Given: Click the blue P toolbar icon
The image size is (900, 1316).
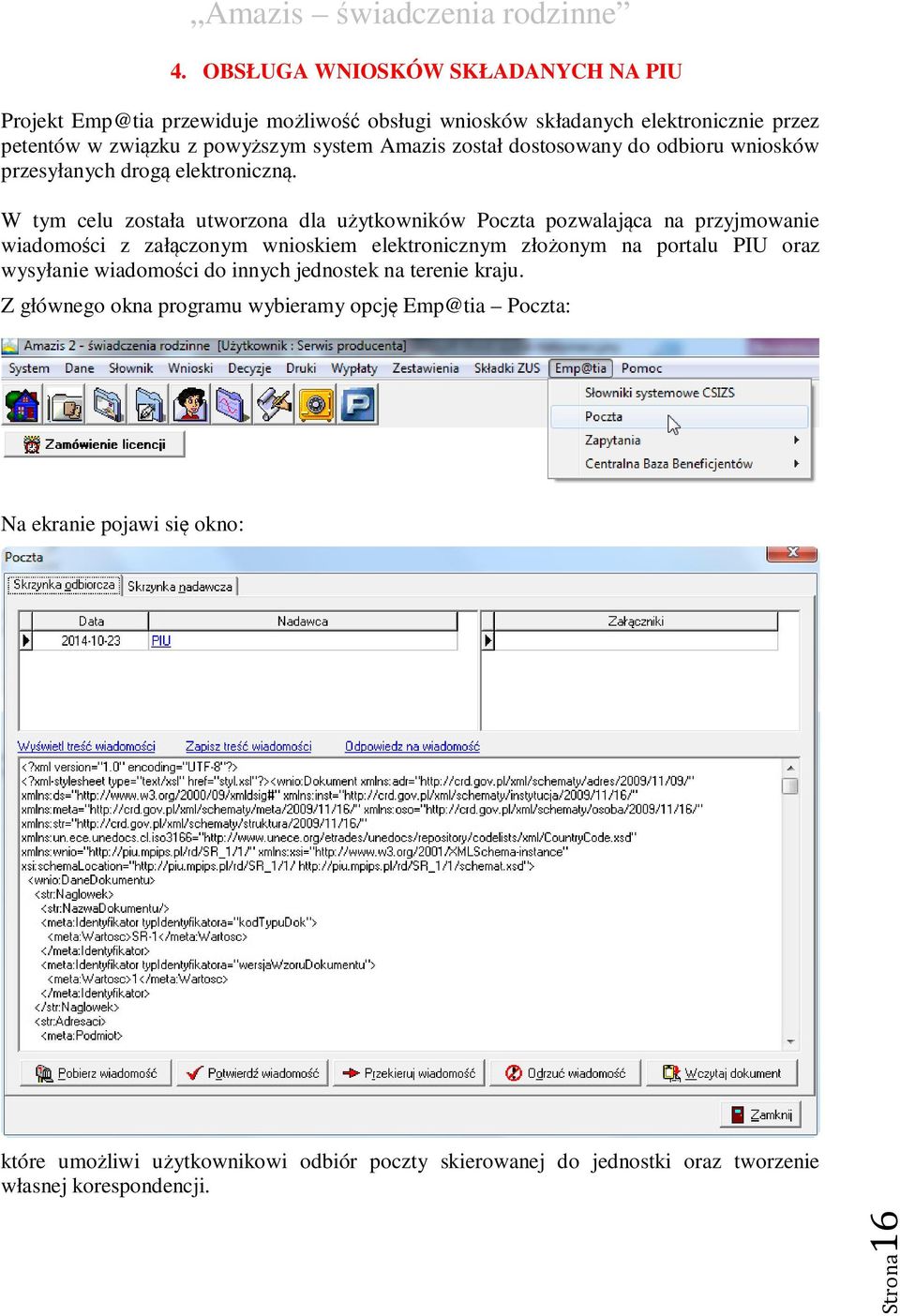Looking at the screenshot, I should [358, 406].
